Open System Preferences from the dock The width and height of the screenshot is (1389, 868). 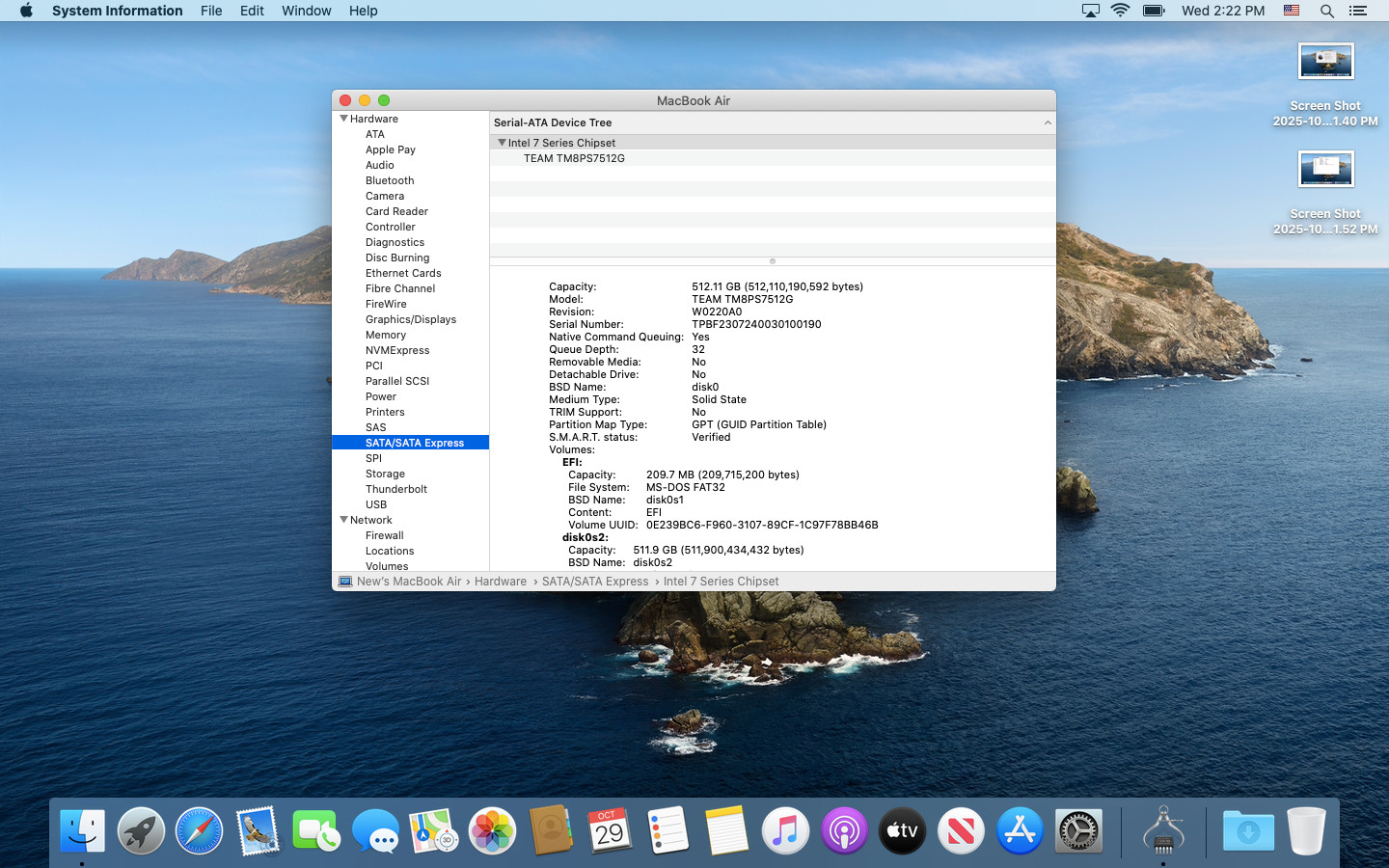1078,830
